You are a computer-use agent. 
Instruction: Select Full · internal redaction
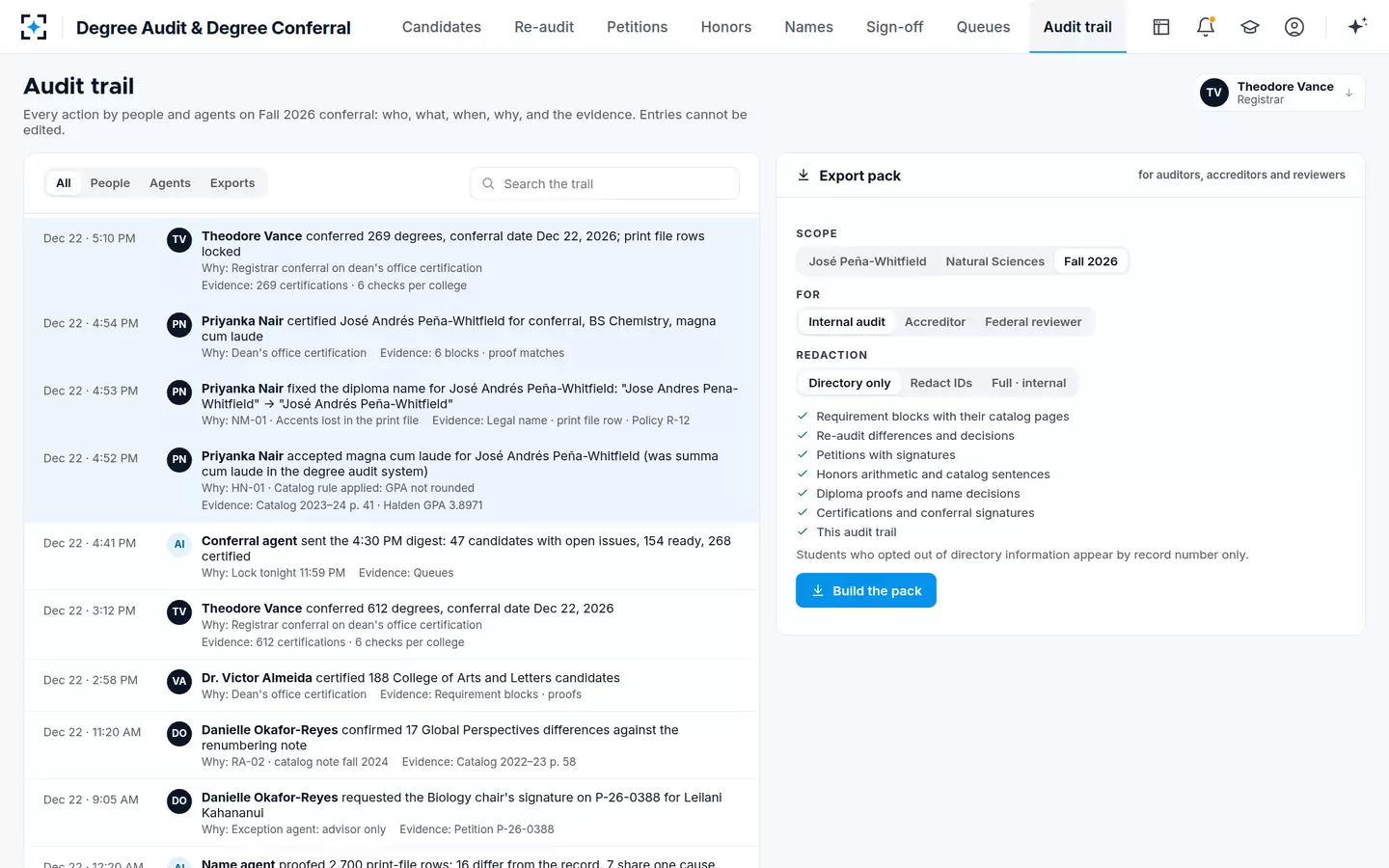point(1028,383)
